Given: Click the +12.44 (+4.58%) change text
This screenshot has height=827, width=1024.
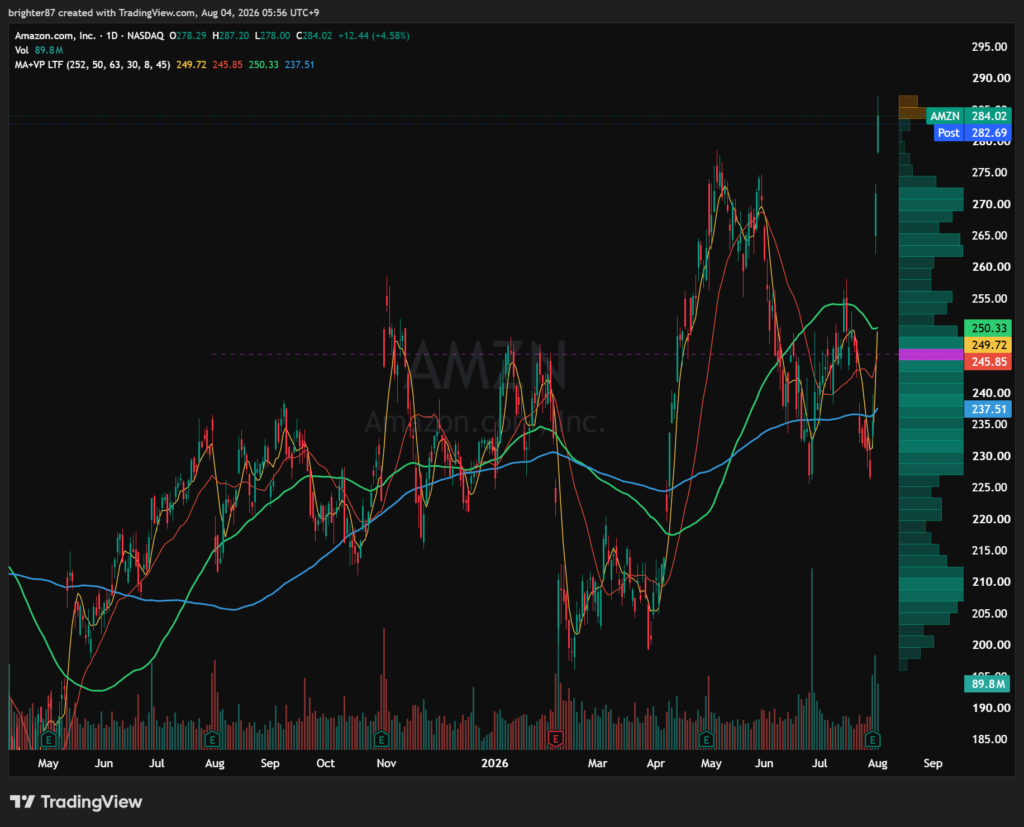Looking at the screenshot, I should pyautogui.click(x=374, y=36).
